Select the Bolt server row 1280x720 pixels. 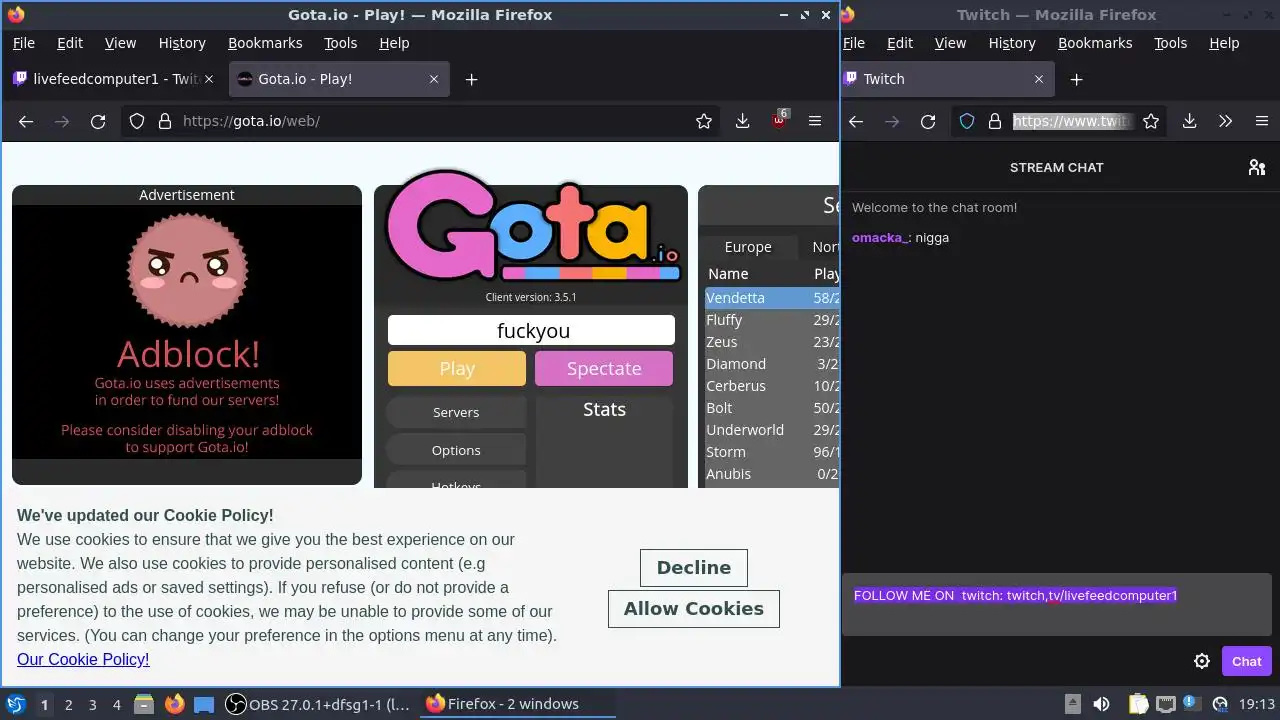(772, 408)
